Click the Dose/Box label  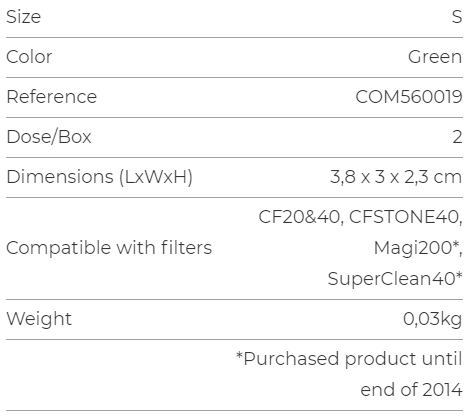point(49,137)
